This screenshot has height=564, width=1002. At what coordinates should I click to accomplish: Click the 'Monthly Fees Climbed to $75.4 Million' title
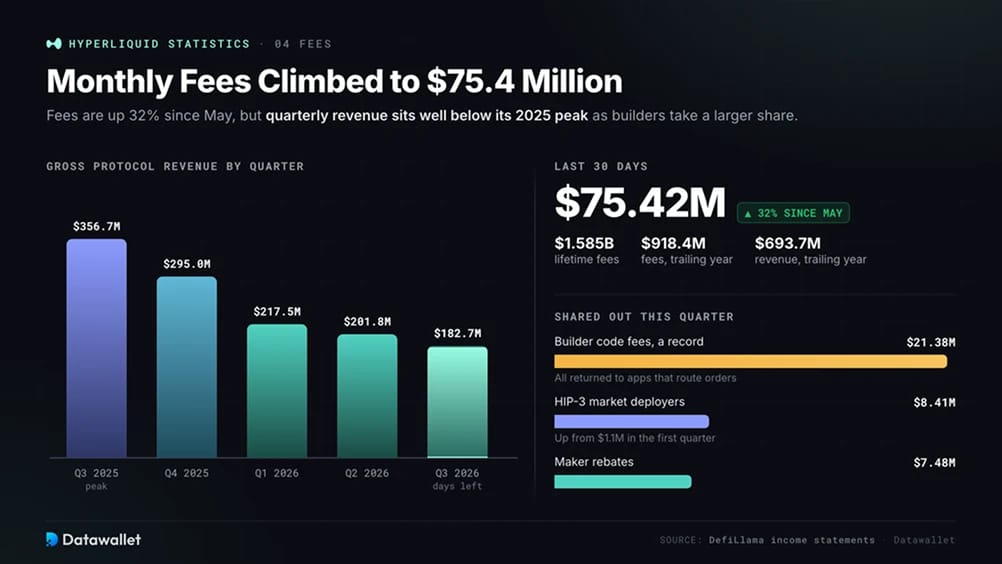pos(334,81)
